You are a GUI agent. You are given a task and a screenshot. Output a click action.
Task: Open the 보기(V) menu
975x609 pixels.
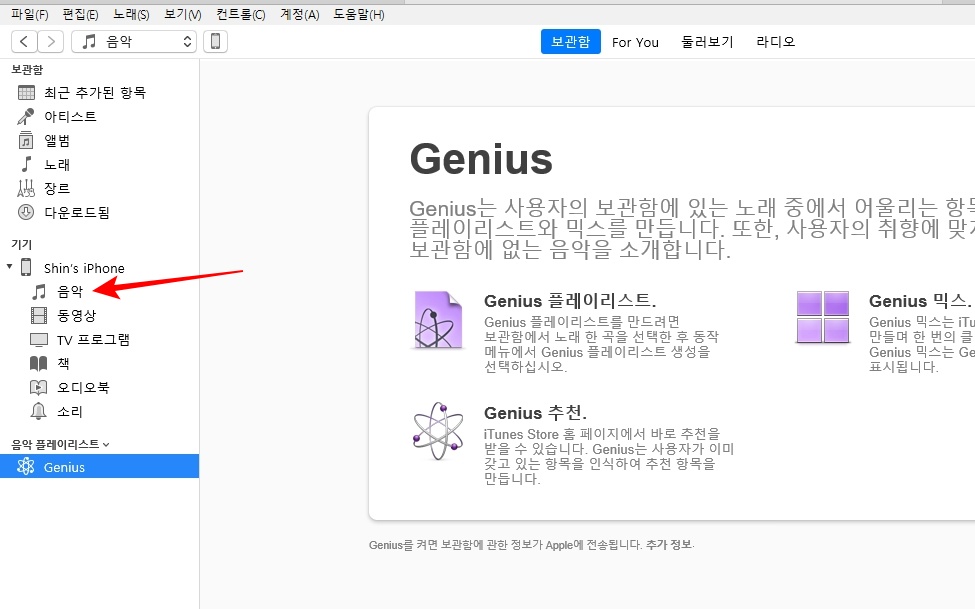click(x=182, y=14)
